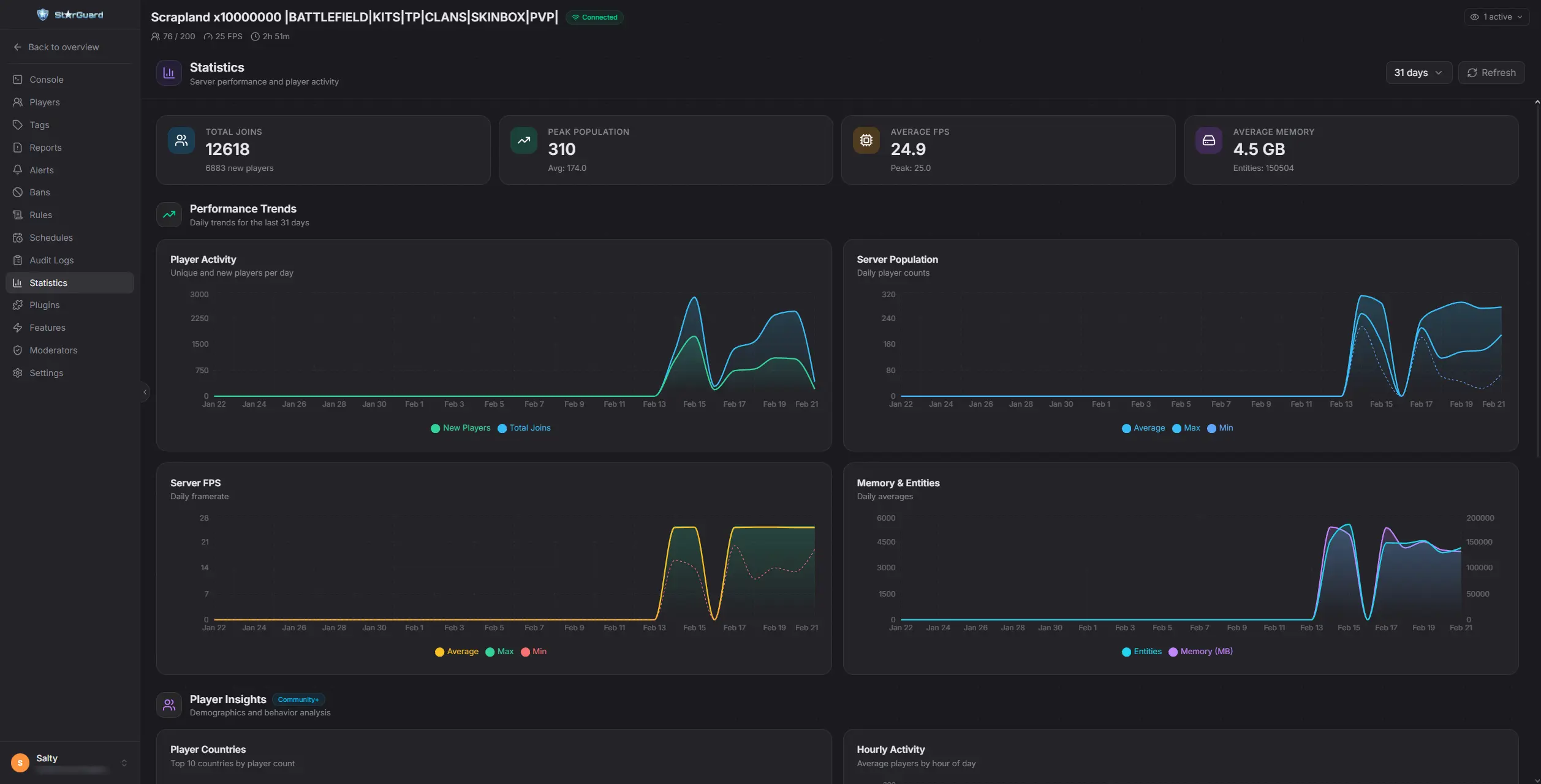This screenshot has width=1541, height=784.
Task: Collapse the sidebar using the edge arrow
Action: 145,391
